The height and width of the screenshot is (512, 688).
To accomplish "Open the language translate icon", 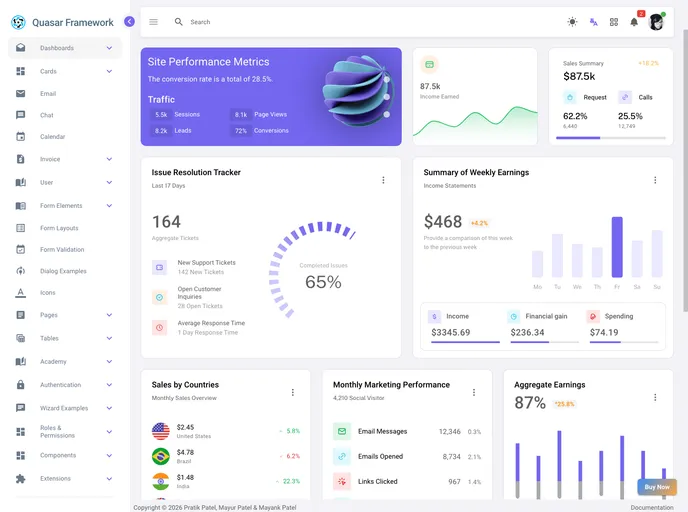I will [593, 22].
